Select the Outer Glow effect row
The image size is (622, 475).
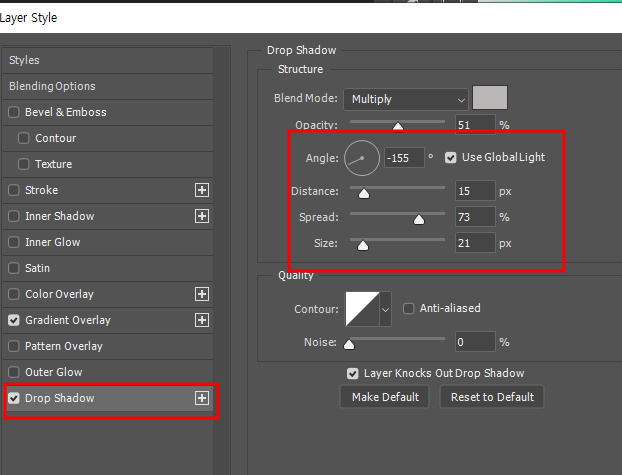click(x=108, y=372)
